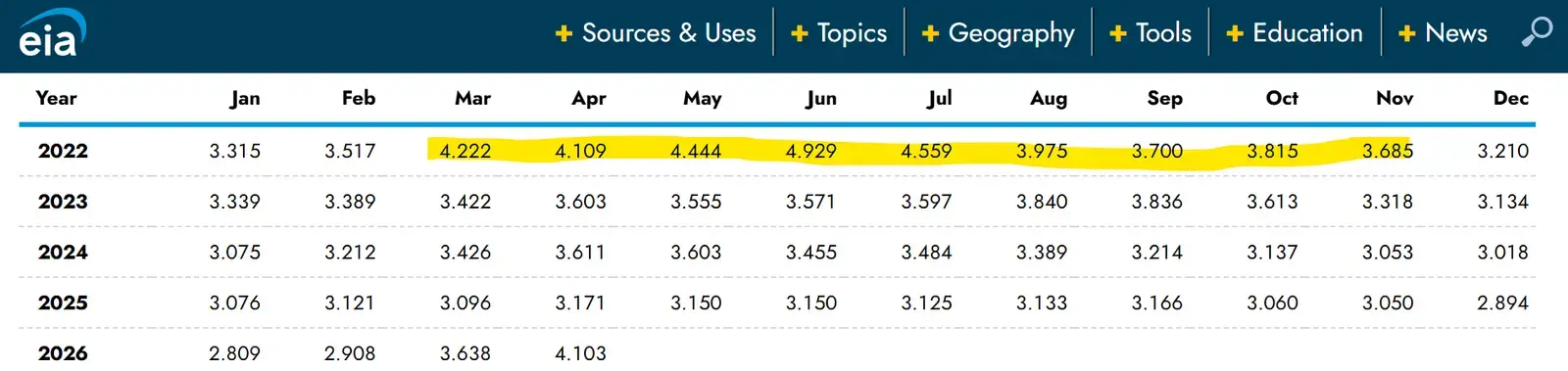Open the Education menu
Viewport: 1568px width, 371px height.
pos(1307,33)
